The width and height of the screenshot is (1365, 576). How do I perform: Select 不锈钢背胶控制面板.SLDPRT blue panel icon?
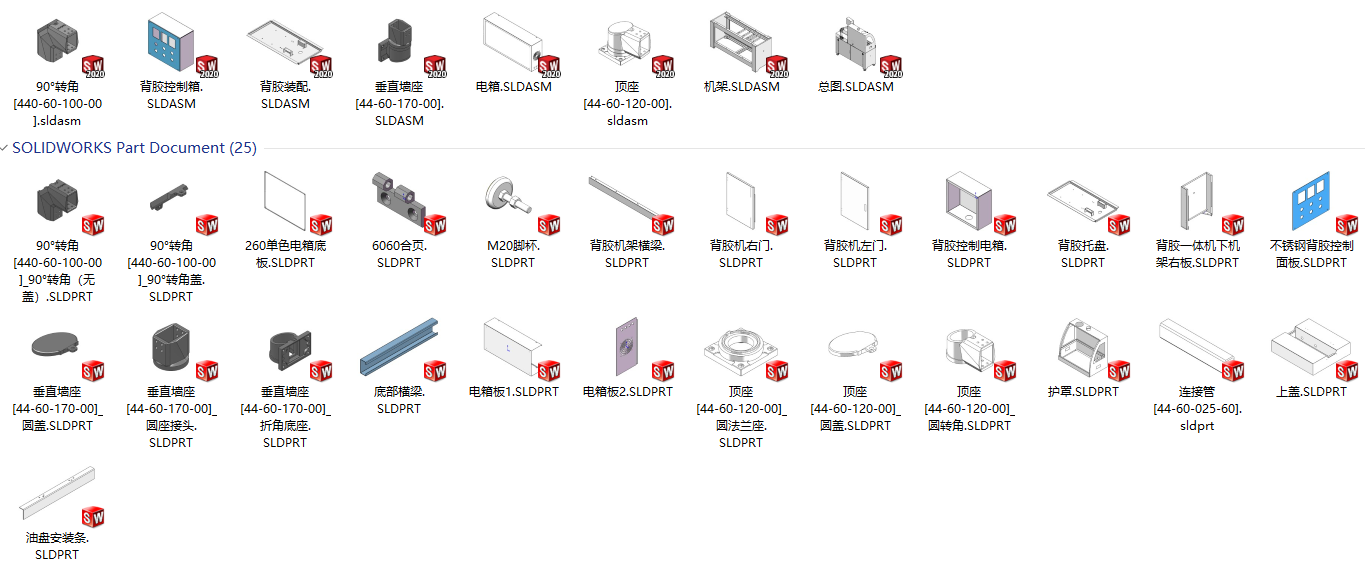click(1311, 202)
